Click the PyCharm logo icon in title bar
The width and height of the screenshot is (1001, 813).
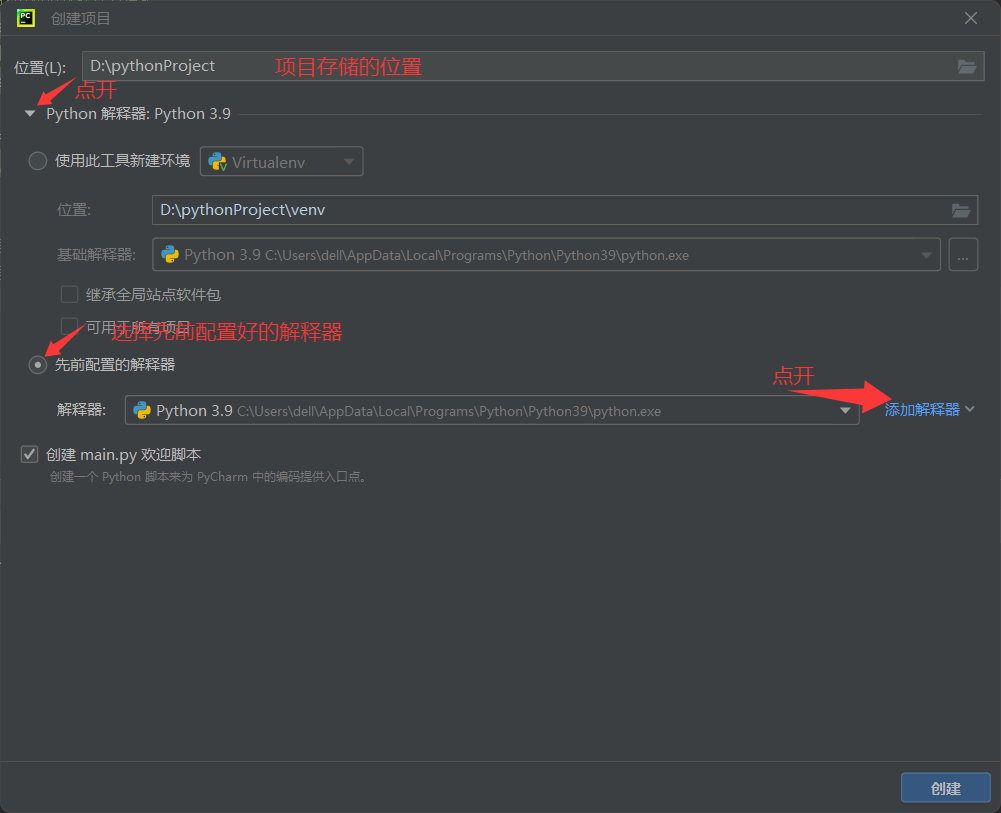tap(26, 18)
